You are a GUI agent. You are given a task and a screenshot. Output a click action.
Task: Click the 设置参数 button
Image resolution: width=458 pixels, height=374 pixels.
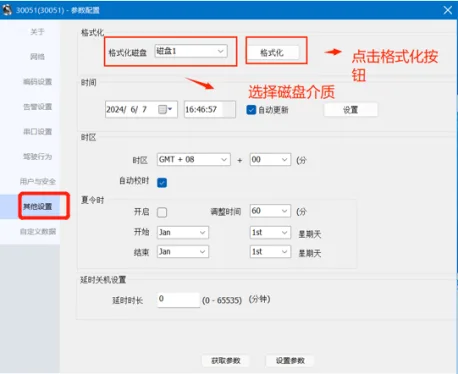pyautogui.click(x=290, y=361)
